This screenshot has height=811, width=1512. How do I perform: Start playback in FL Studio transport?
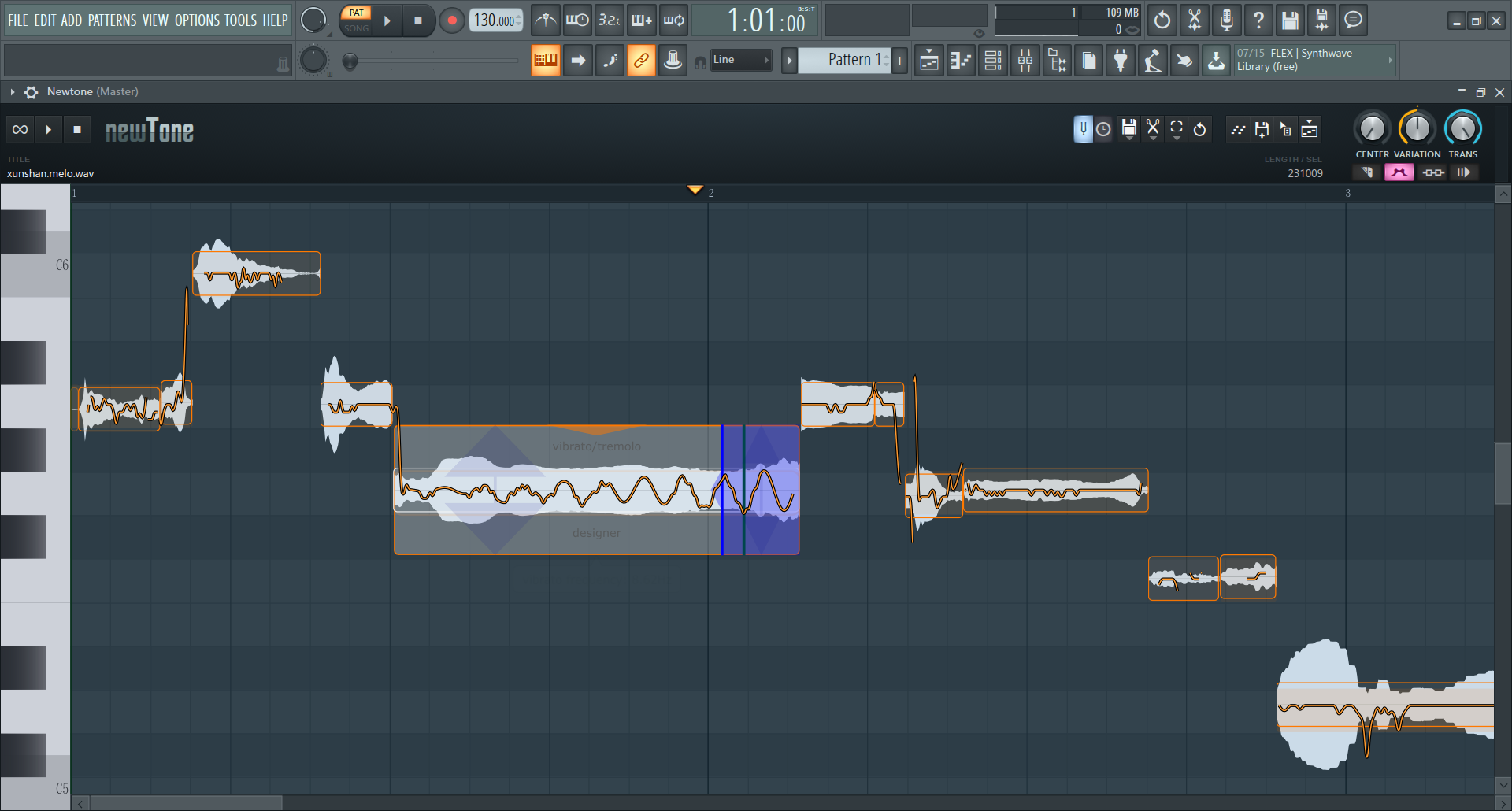click(x=387, y=20)
